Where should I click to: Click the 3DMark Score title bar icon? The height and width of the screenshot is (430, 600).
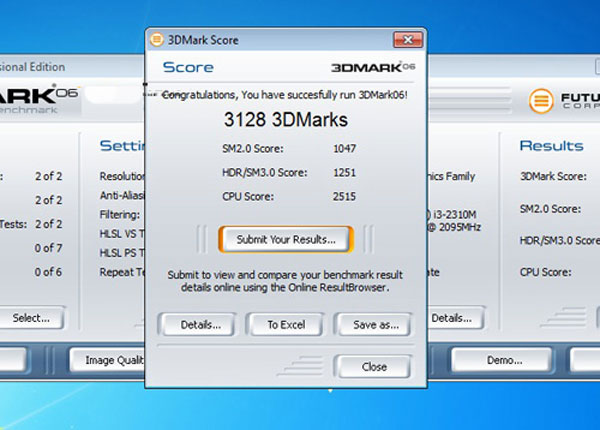click(157, 39)
